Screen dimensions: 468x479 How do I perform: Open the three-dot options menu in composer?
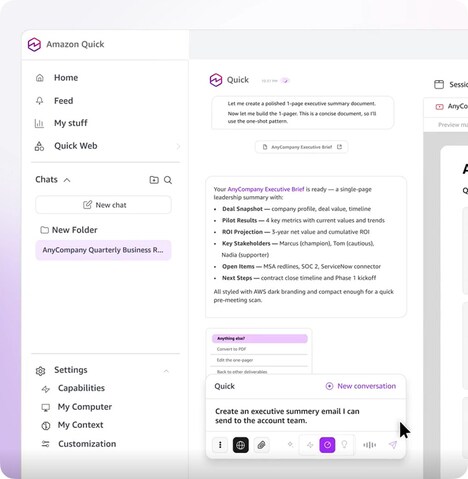click(220, 445)
